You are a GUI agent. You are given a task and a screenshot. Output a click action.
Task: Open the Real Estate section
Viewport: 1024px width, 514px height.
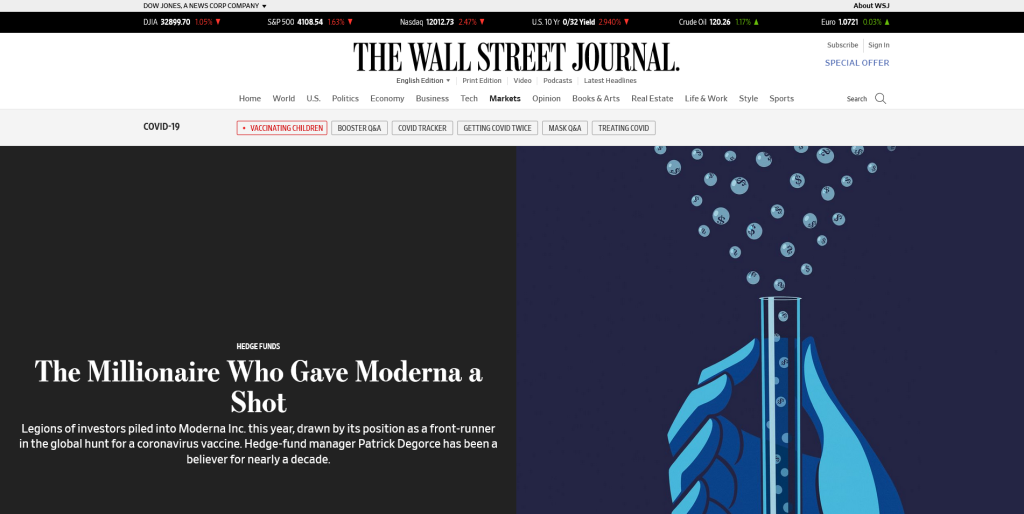[652, 99]
